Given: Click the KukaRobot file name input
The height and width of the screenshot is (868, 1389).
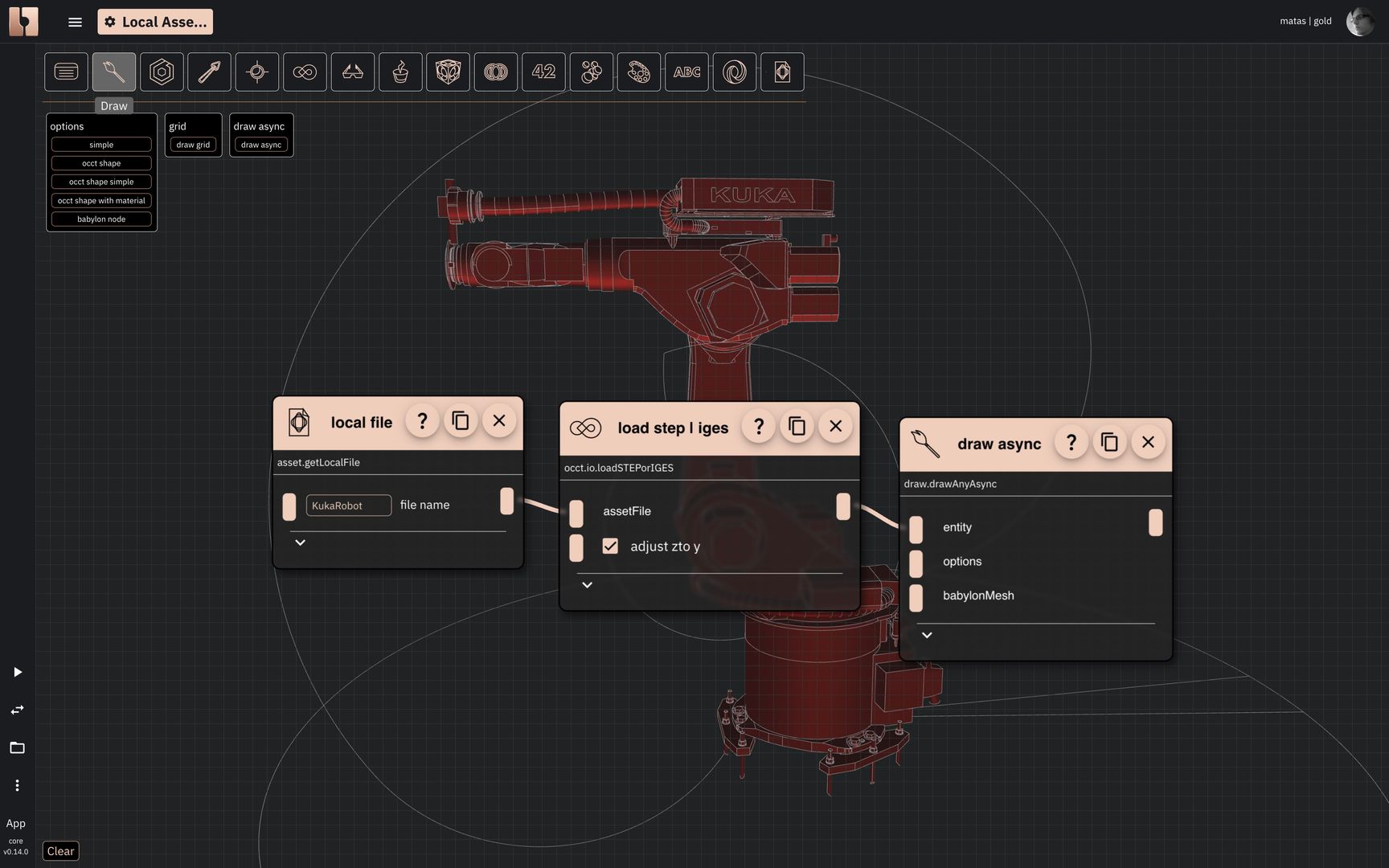Looking at the screenshot, I should click(x=348, y=506).
